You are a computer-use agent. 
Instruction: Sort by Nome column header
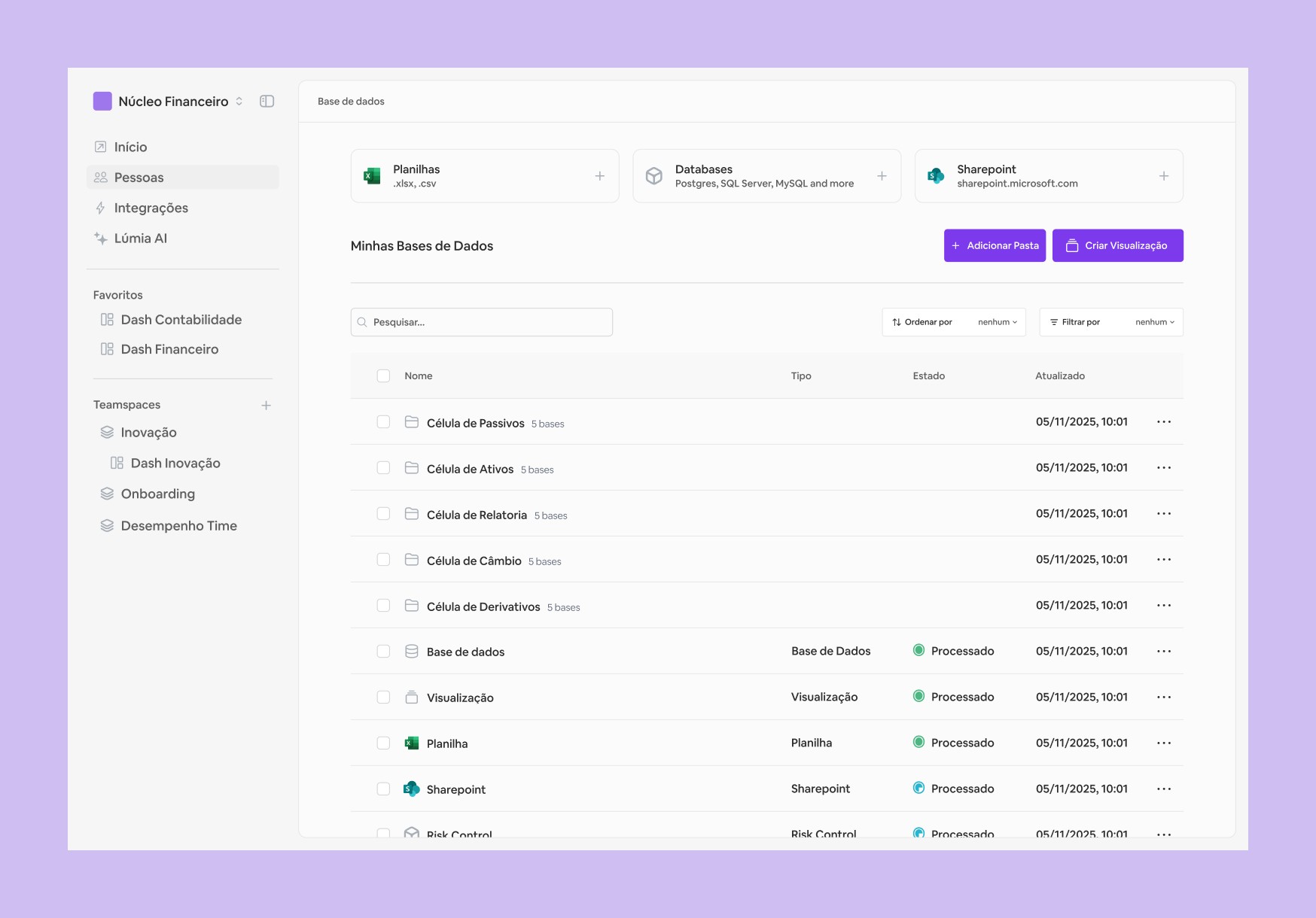419,376
